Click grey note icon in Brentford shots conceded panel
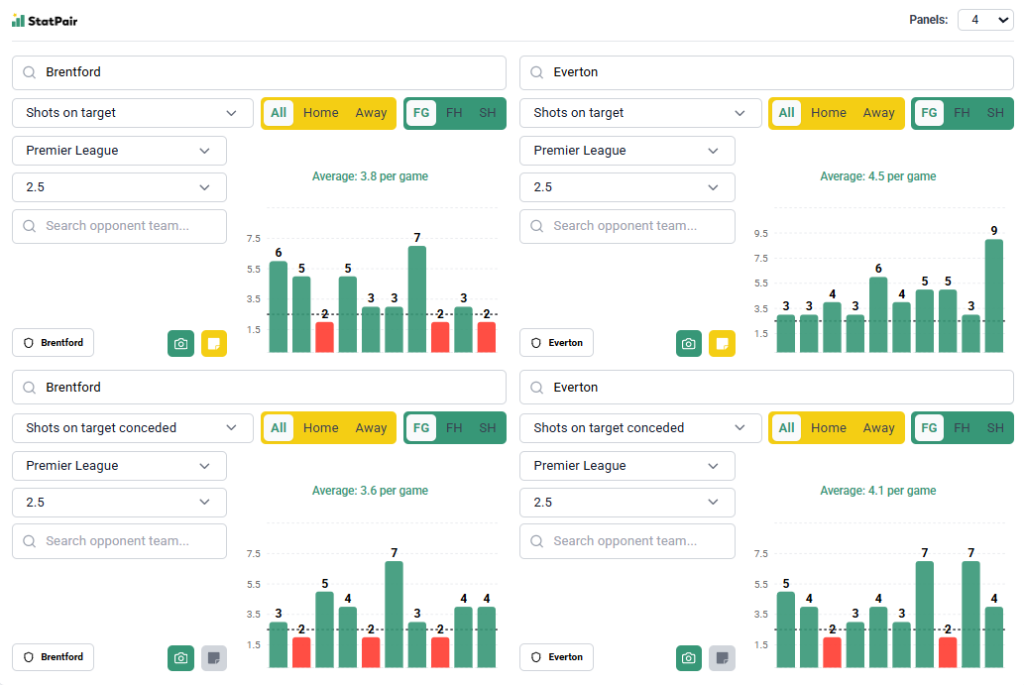 pyautogui.click(x=214, y=658)
